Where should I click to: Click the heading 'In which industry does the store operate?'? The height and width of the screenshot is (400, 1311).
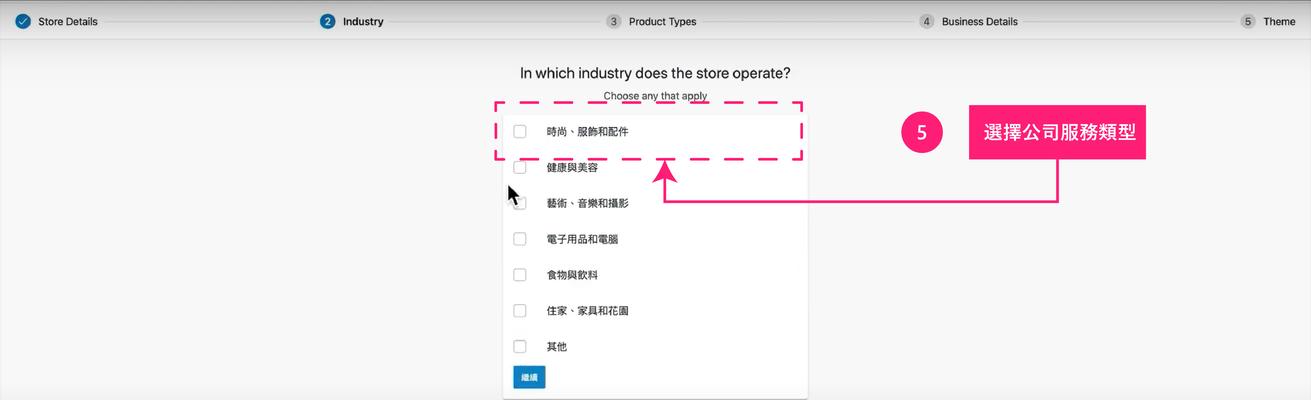coord(655,73)
